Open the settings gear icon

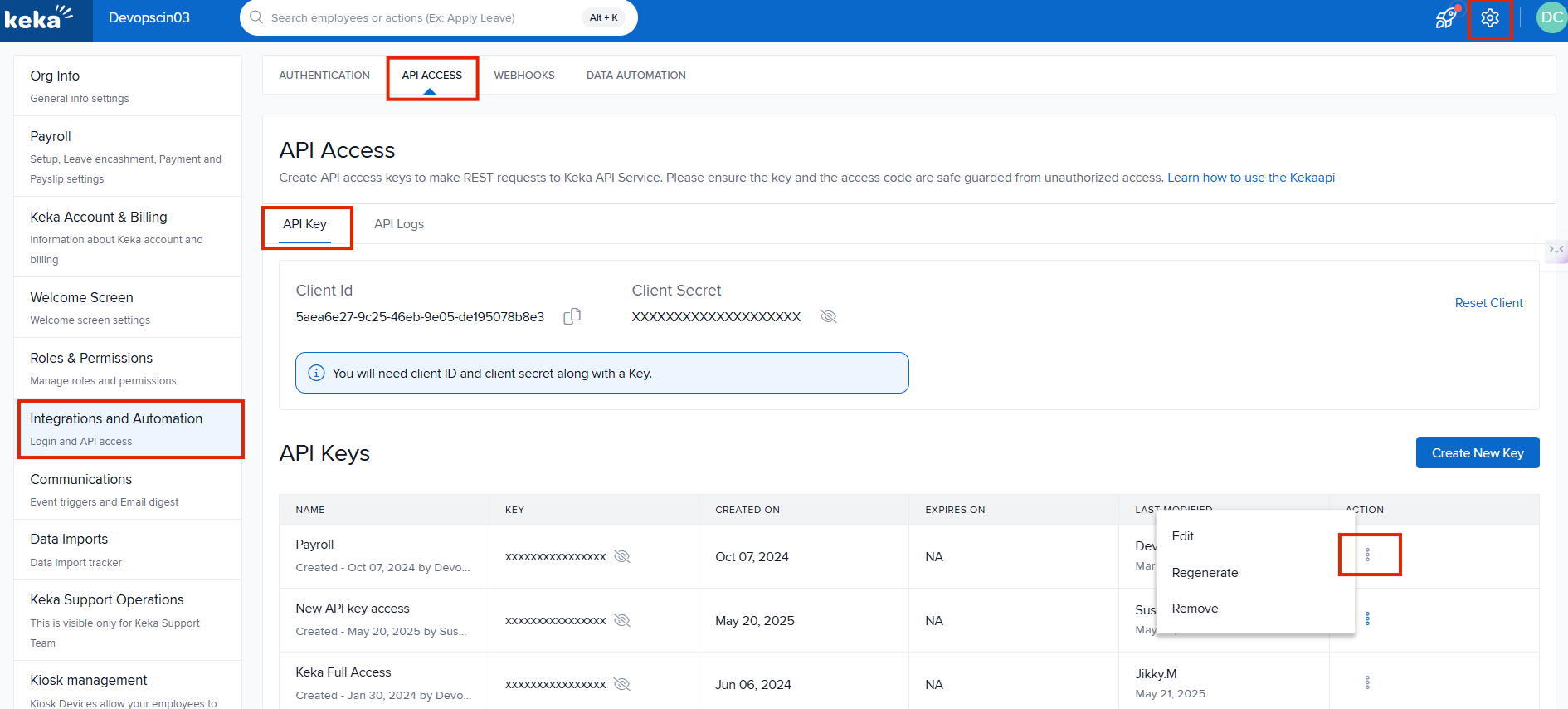pos(1489,18)
